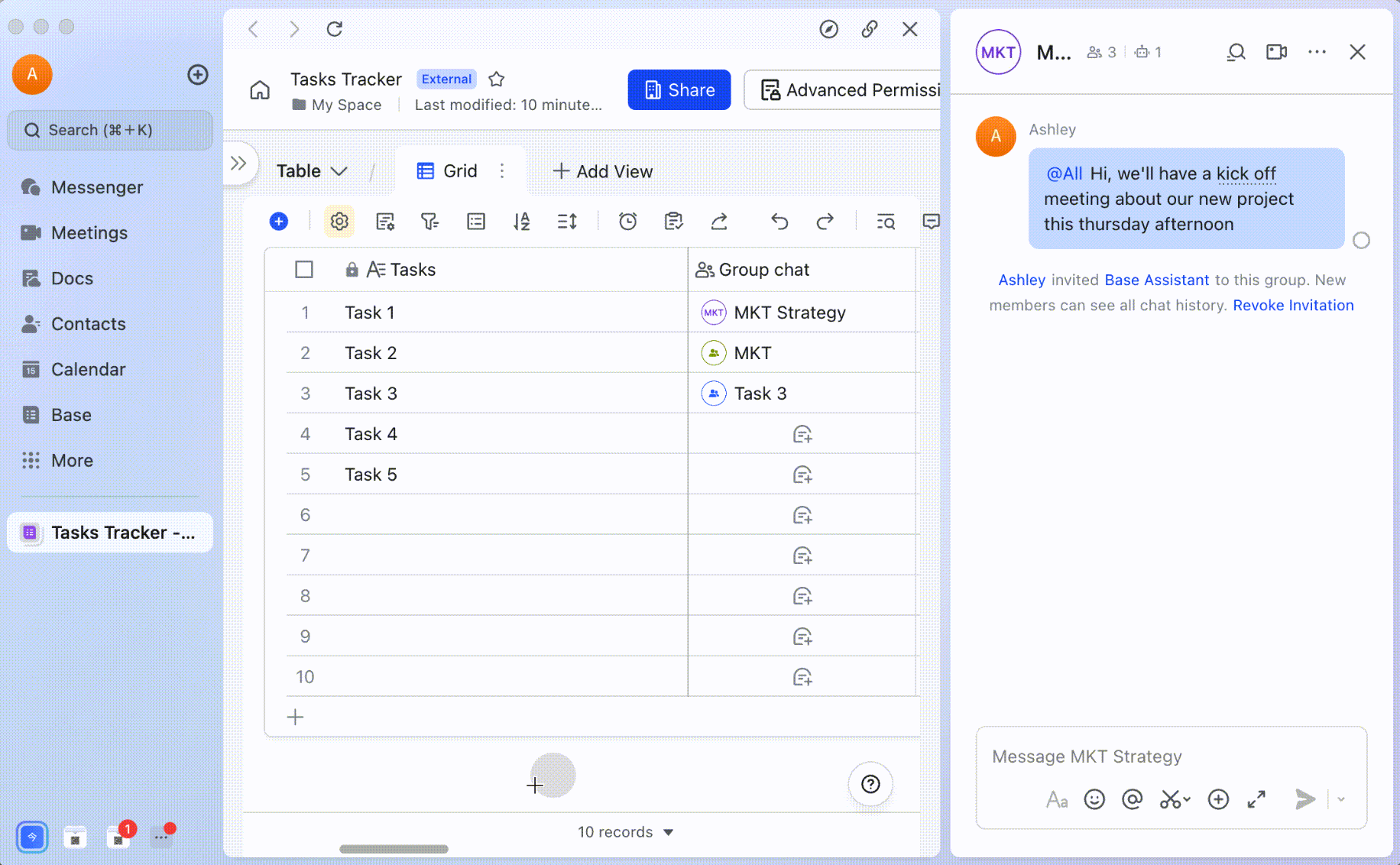Click the Revoke Invitation link
1400x865 pixels.
tap(1292, 305)
